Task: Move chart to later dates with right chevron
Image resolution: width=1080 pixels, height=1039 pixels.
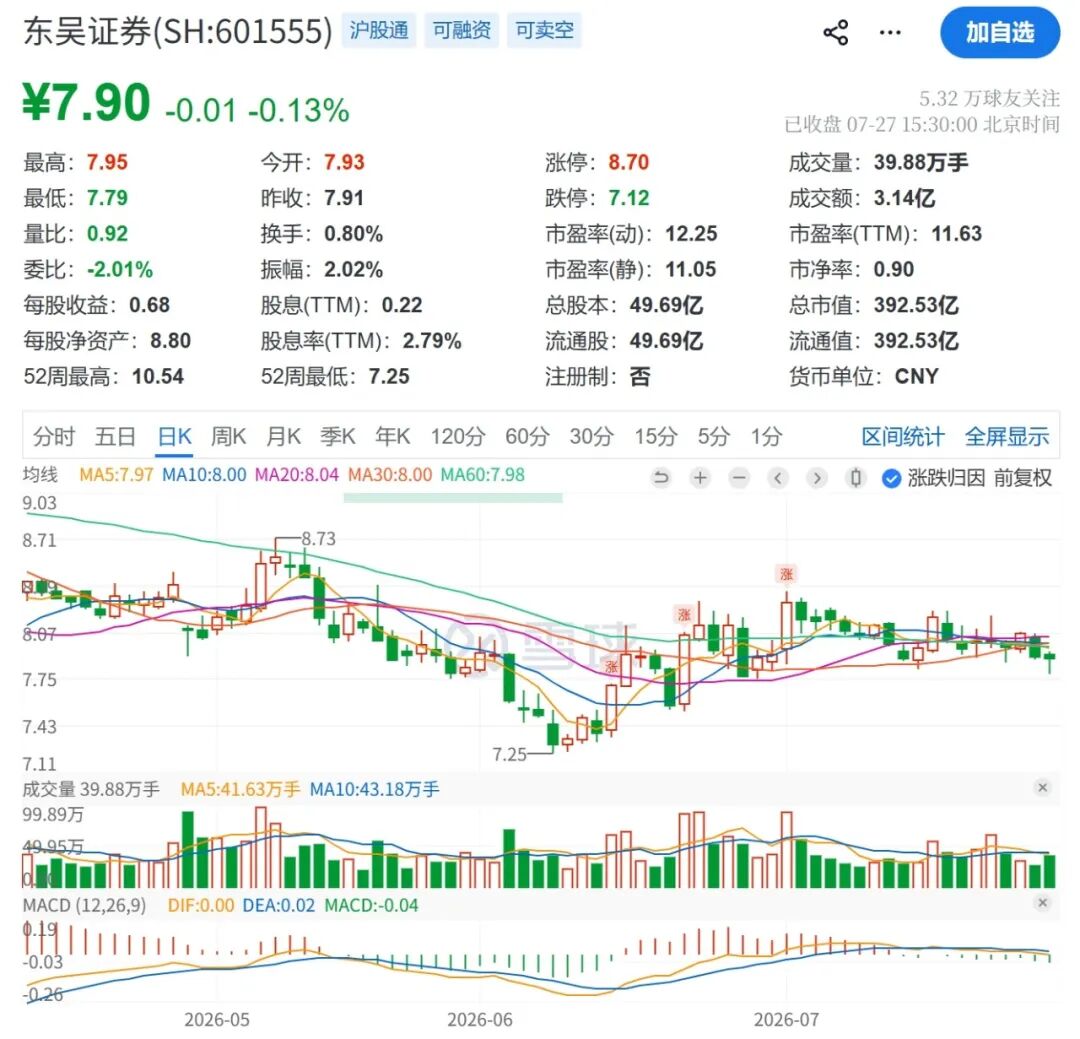Action: (817, 477)
